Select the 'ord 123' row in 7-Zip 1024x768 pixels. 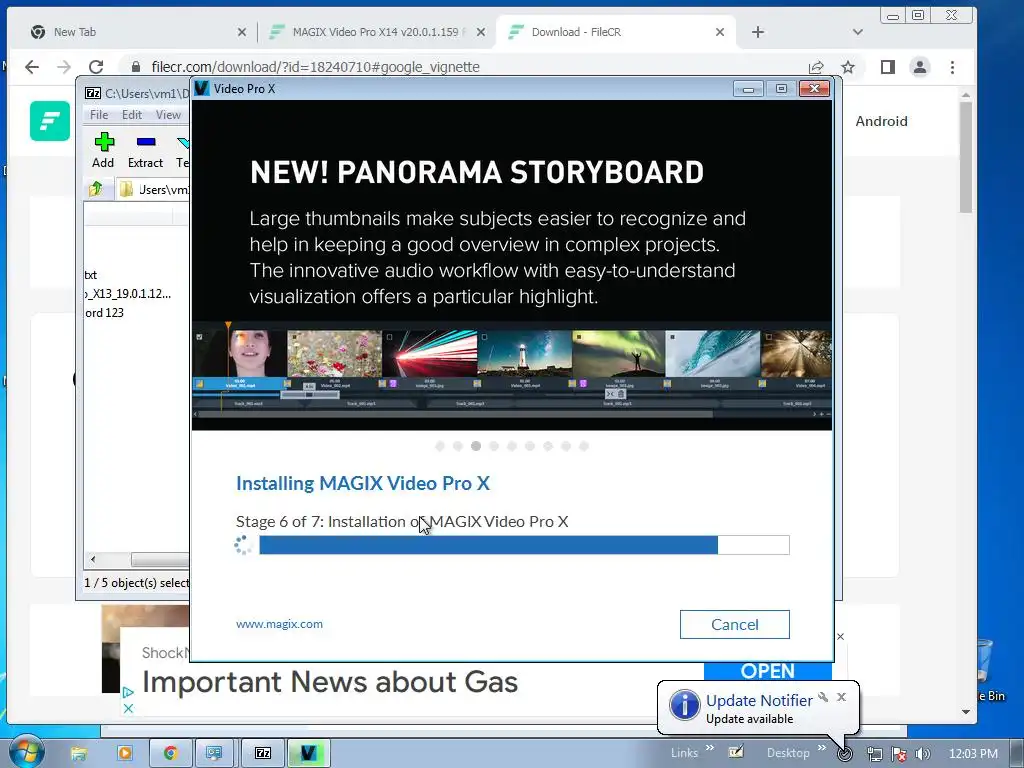[x=104, y=313]
